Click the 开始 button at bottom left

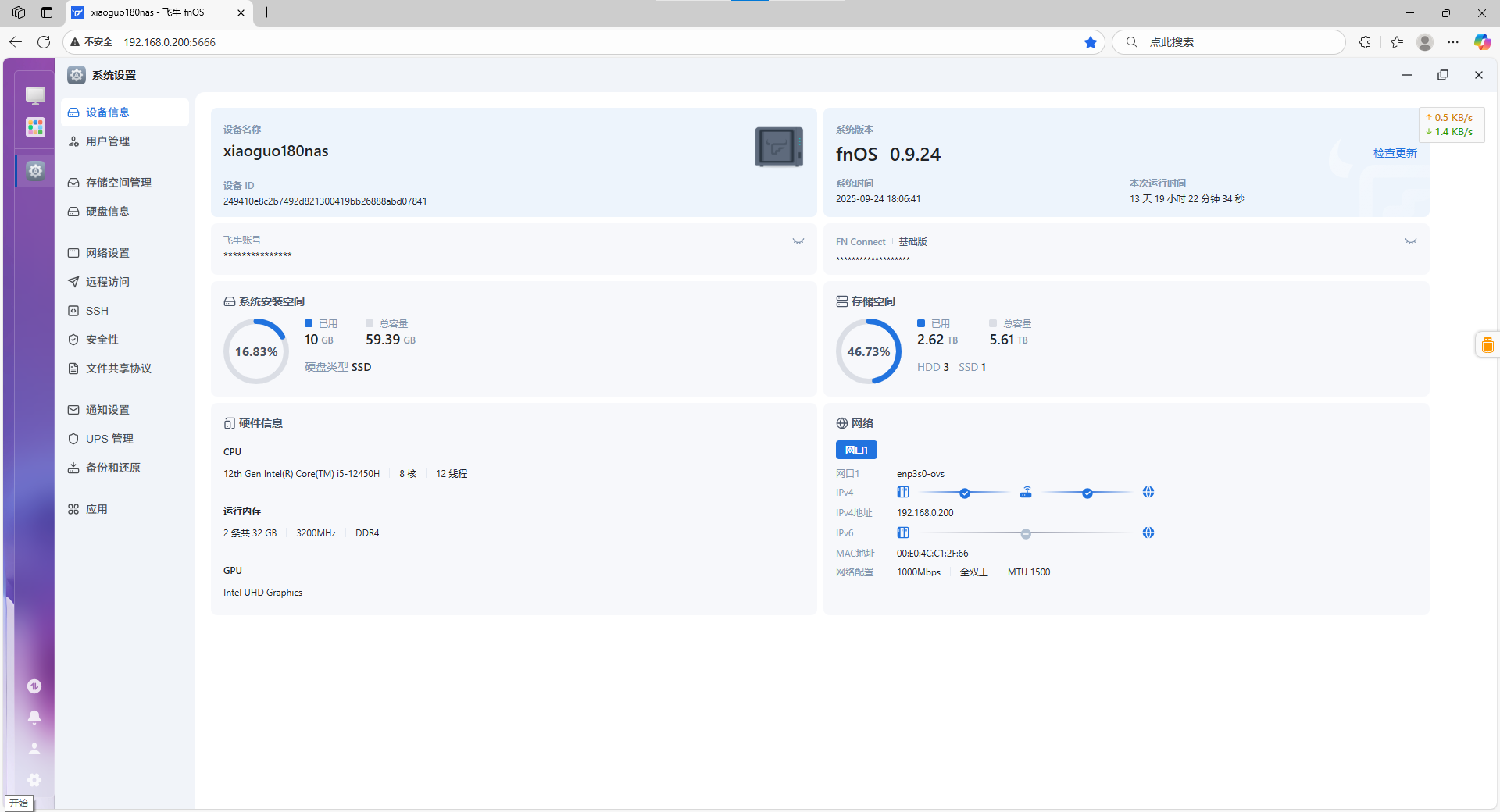point(19,803)
